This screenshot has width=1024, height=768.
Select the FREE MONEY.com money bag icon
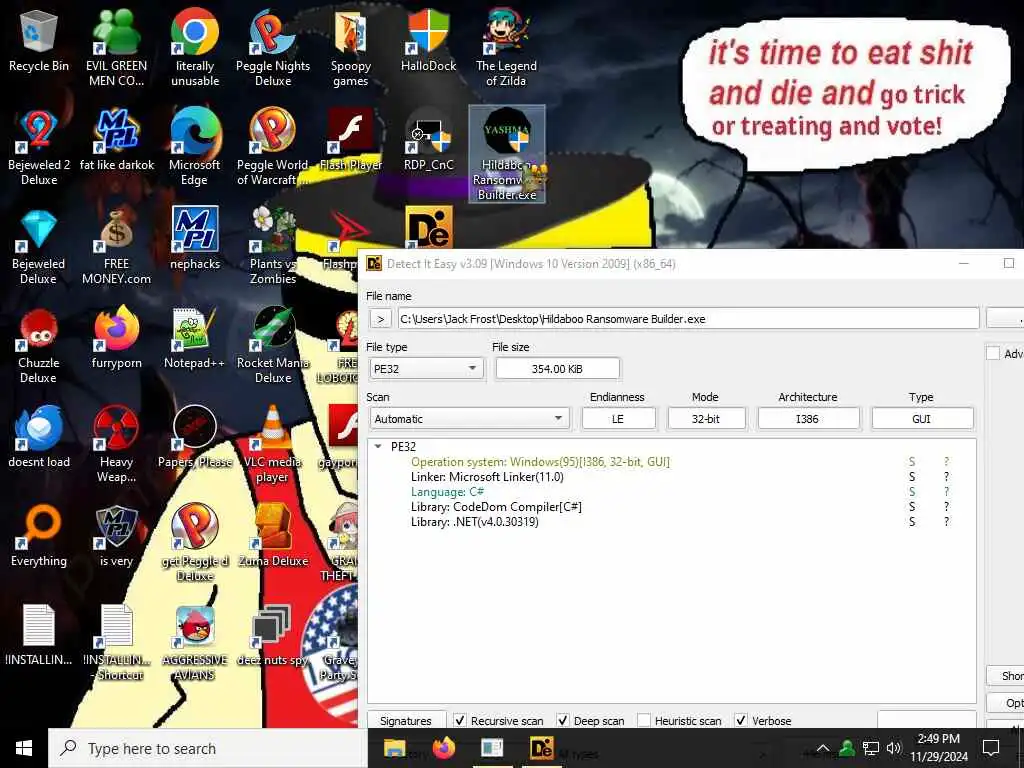point(116,247)
